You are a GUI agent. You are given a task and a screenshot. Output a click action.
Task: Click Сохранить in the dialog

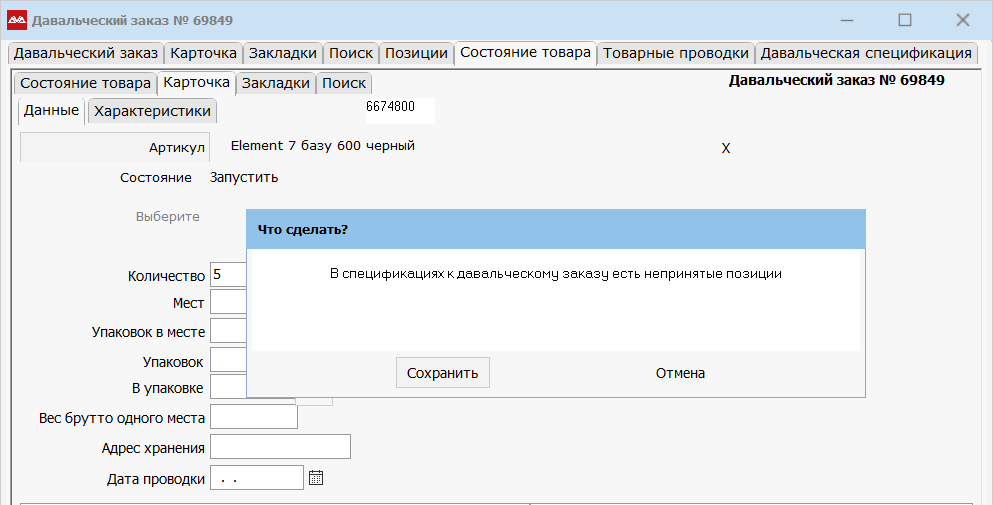pyautogui.click(x=442, y=373)
